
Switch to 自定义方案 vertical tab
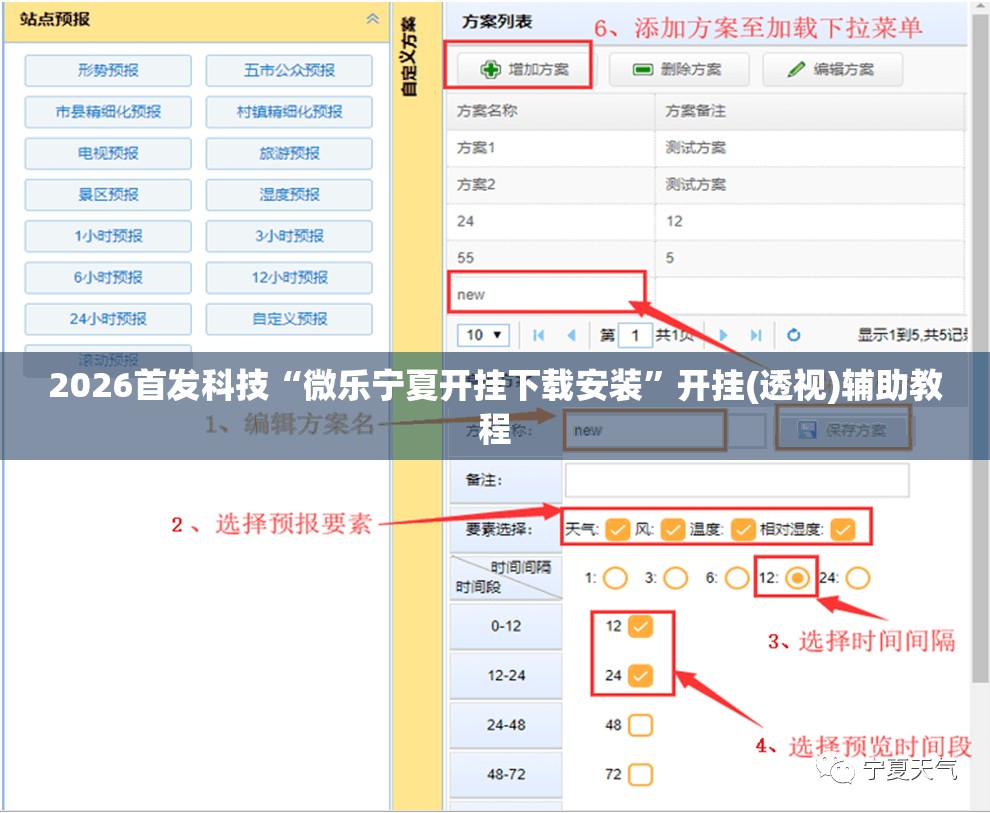click(x=409, y=57)
